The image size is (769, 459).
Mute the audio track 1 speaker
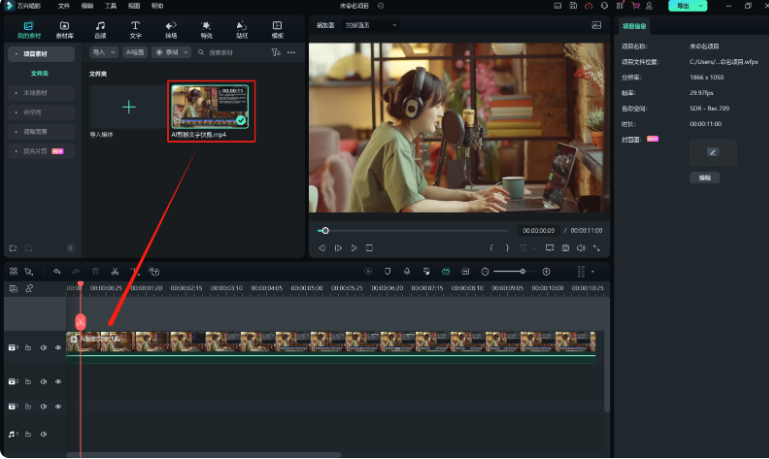[43, 434]
